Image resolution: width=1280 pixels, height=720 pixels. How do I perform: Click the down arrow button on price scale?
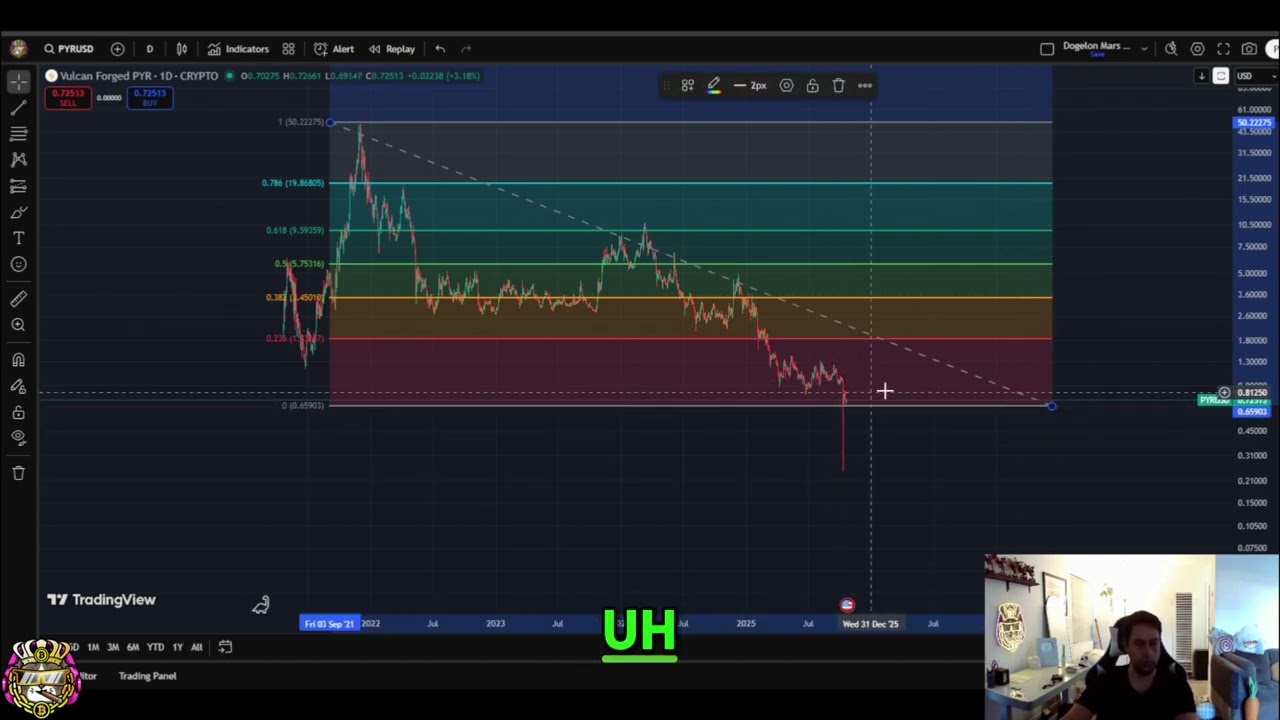(x=1202, y=76)
